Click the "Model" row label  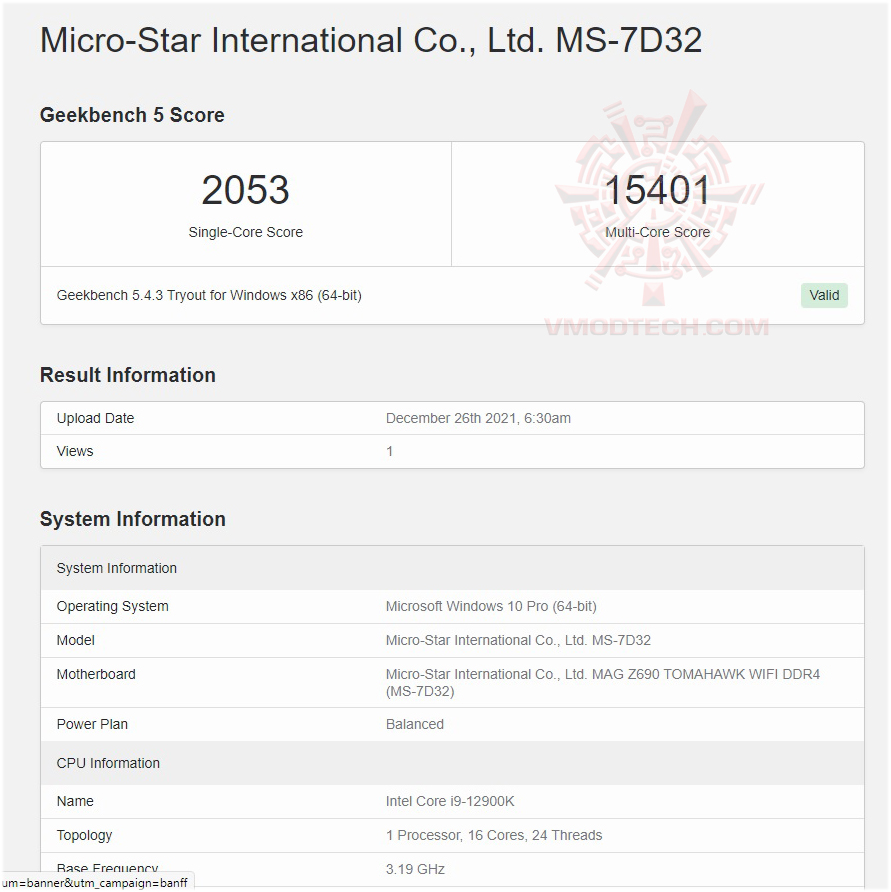[x=76, y=640]
